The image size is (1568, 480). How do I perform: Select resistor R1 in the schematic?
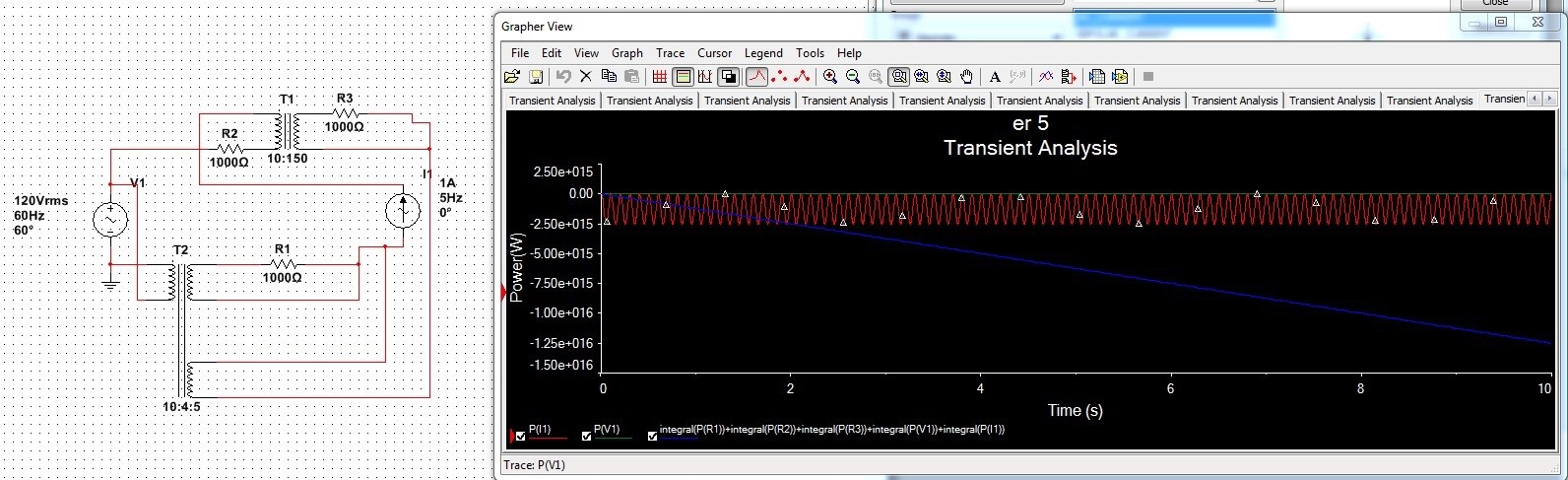(x=283, y=264)
